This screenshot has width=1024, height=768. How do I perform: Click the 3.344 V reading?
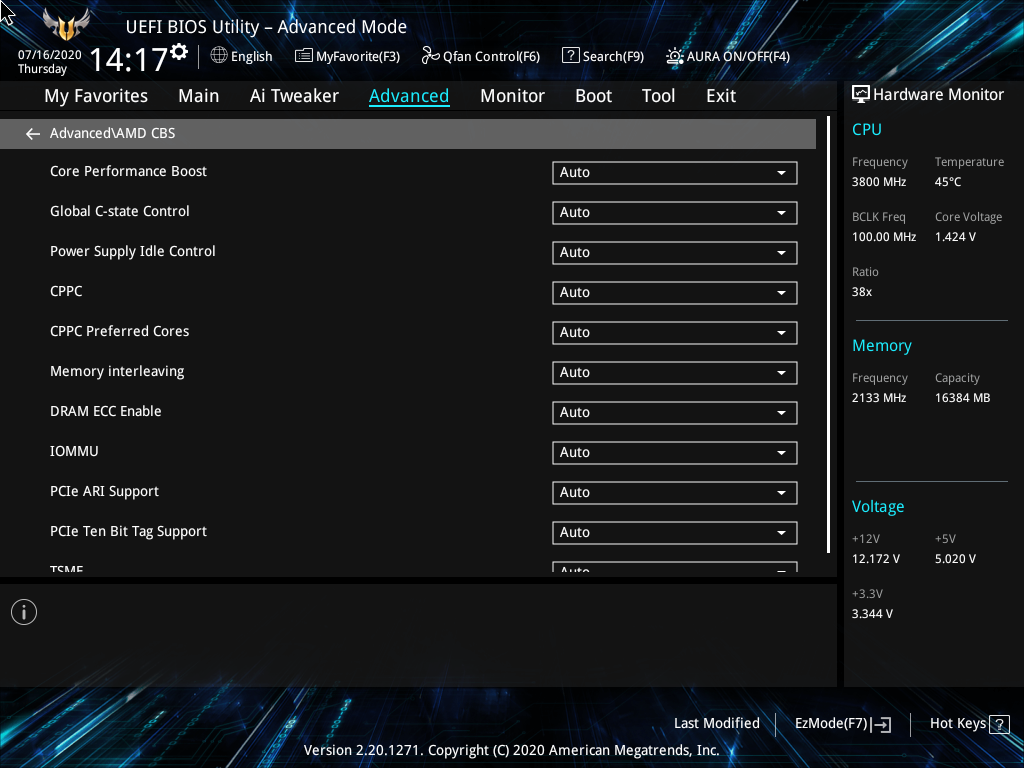[872, 614]
